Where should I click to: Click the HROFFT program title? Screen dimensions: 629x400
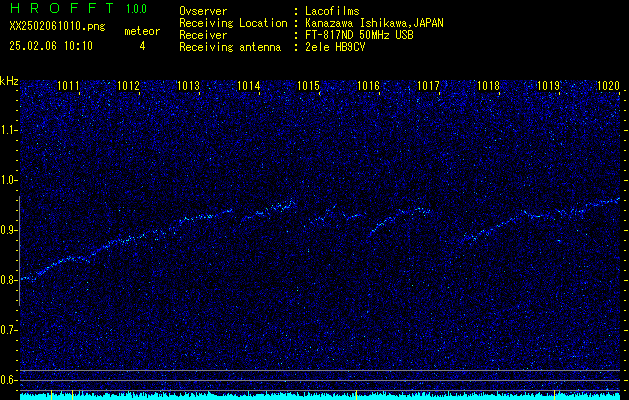click(x=62, y=8)
